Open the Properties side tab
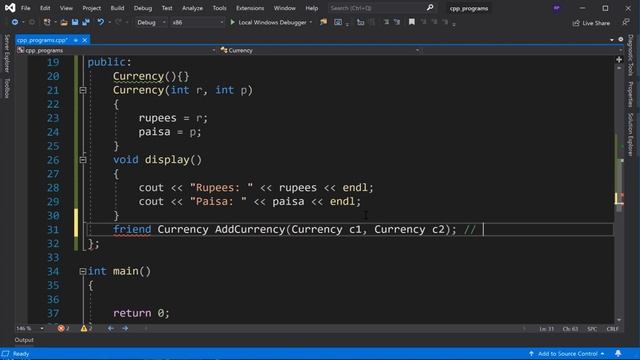640x360 pixels. point(631,94)
